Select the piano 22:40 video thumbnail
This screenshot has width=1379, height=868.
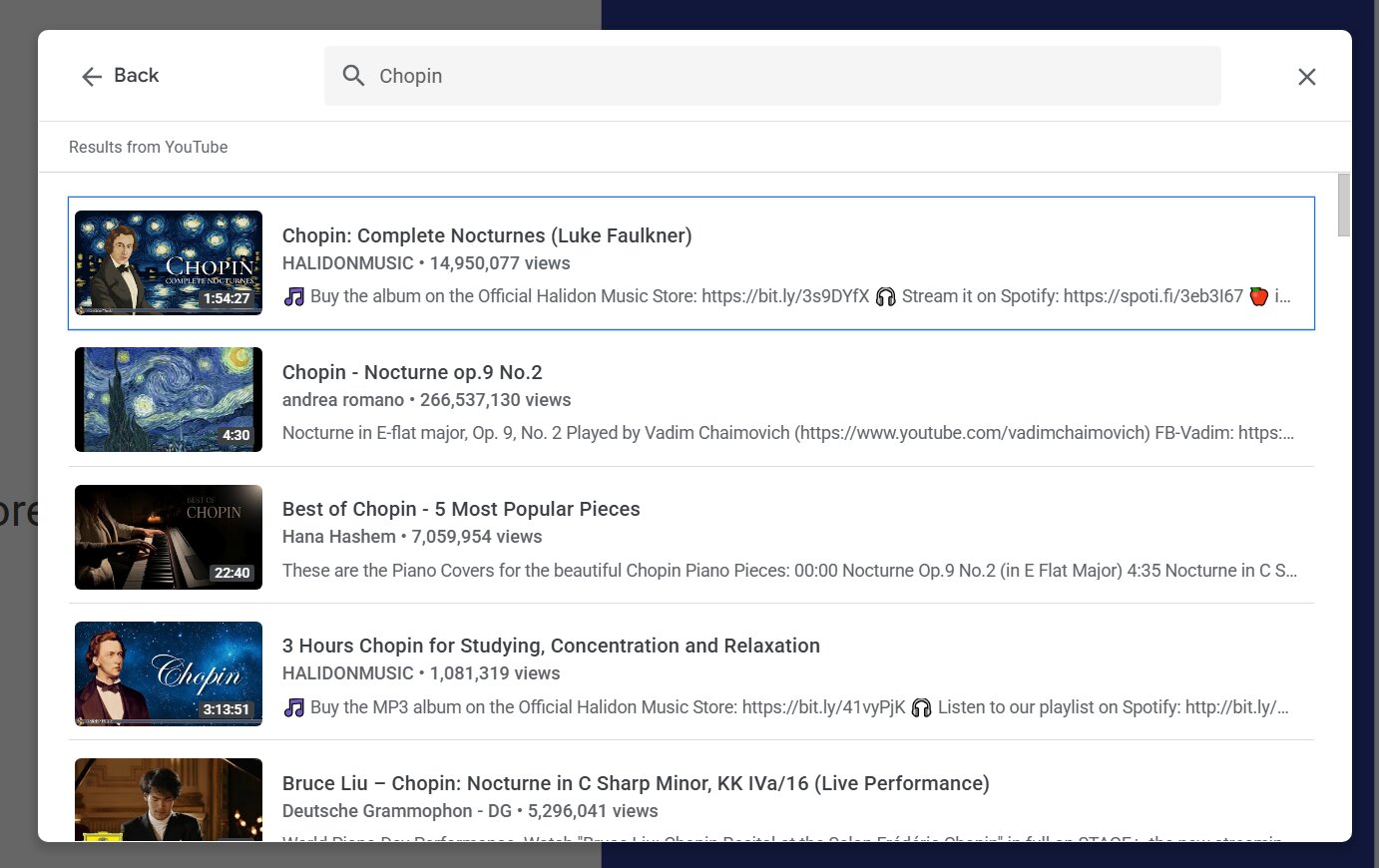click(169, 537)
